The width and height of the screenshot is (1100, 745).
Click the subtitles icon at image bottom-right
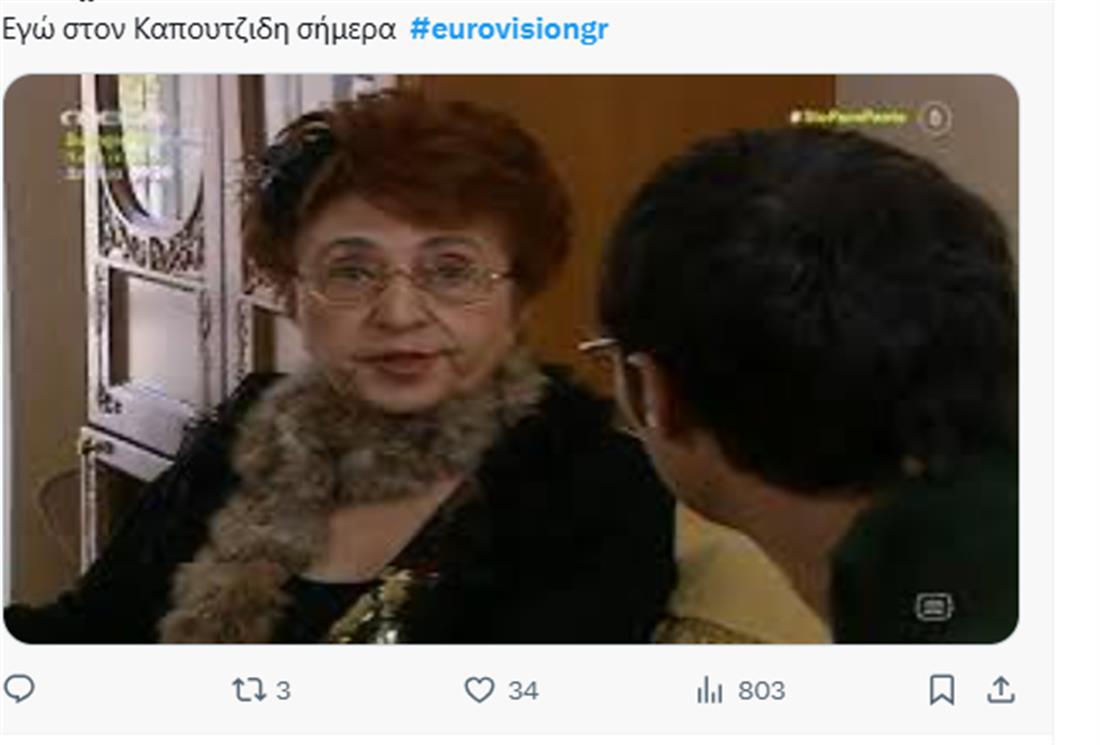pyautogui.click(x=934, y=607)
